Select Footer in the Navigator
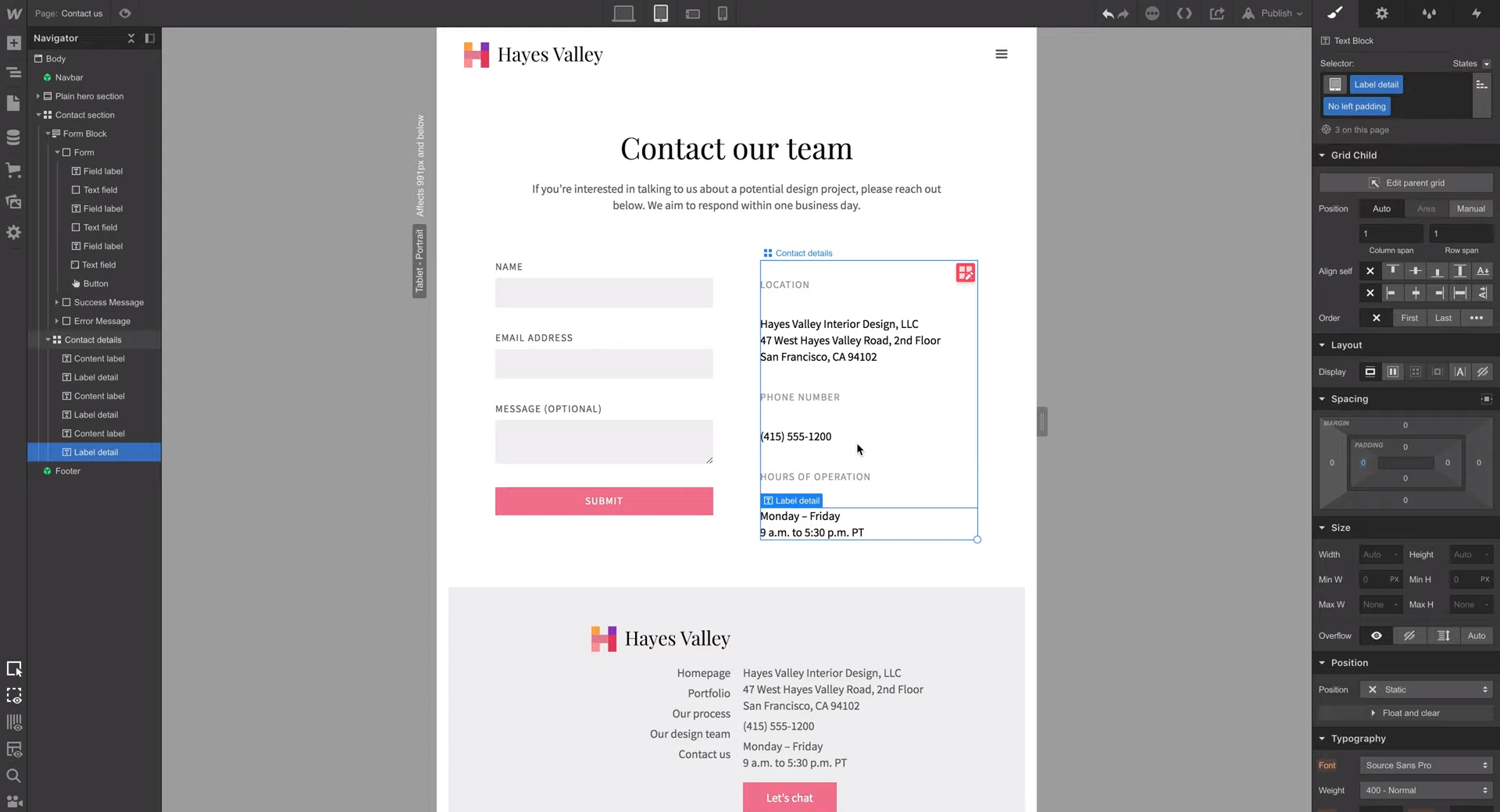1500x812 pixels. coord(67,471)
